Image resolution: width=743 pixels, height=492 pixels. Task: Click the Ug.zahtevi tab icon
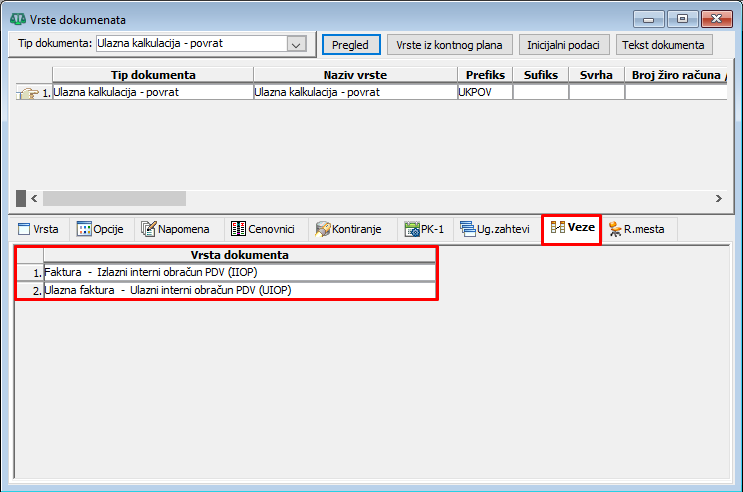click(467, 230)
